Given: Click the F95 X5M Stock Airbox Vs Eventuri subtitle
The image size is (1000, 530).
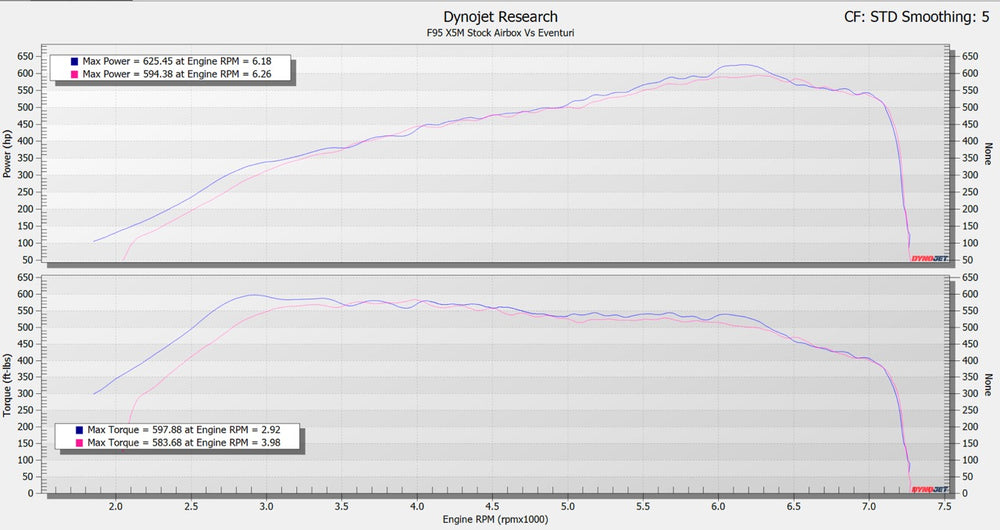Looking at the screenshot, I should coord(501,33).
